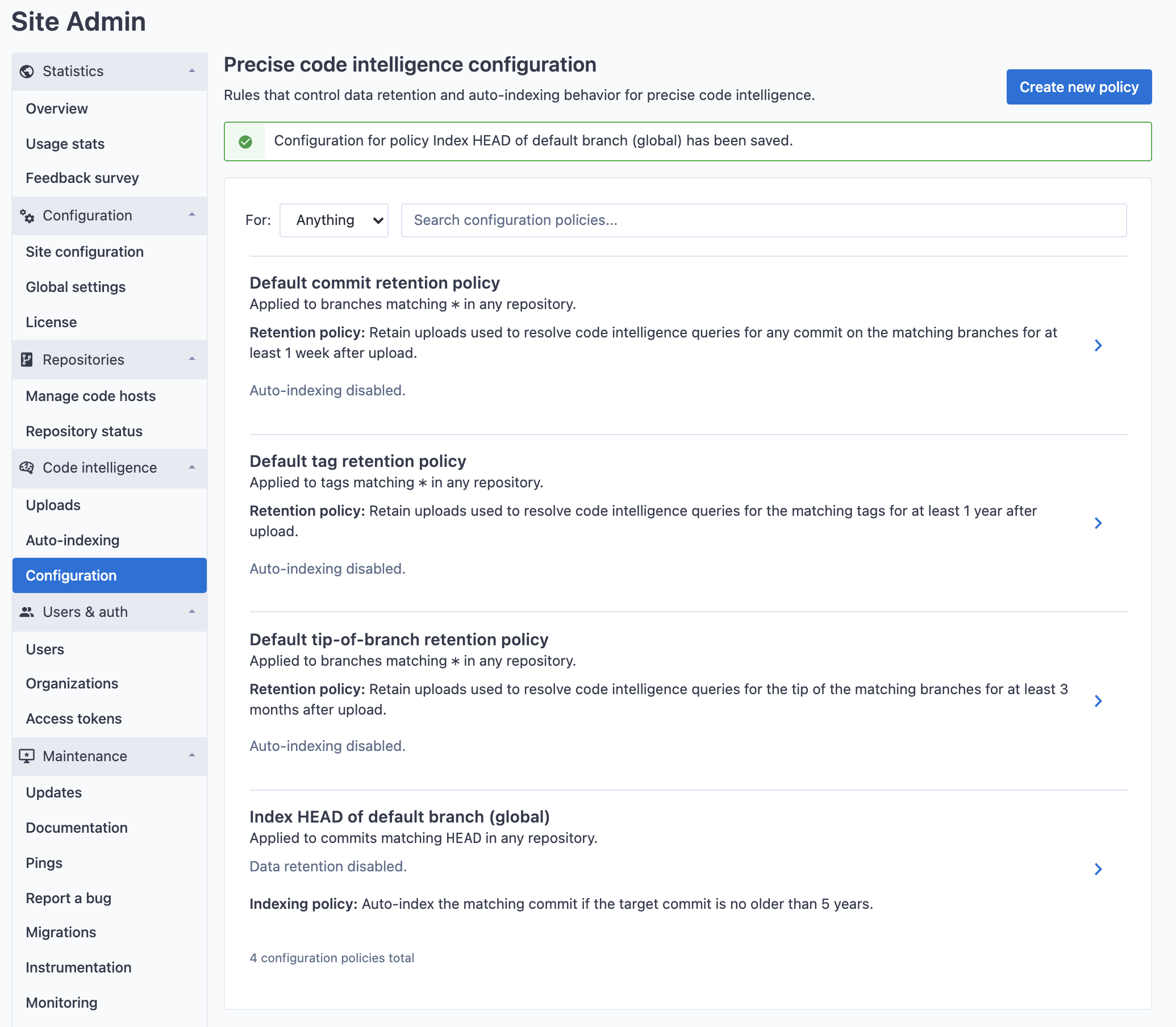
Task: Click the Precise code intelligence configuration heading
Action: (410, 65)
